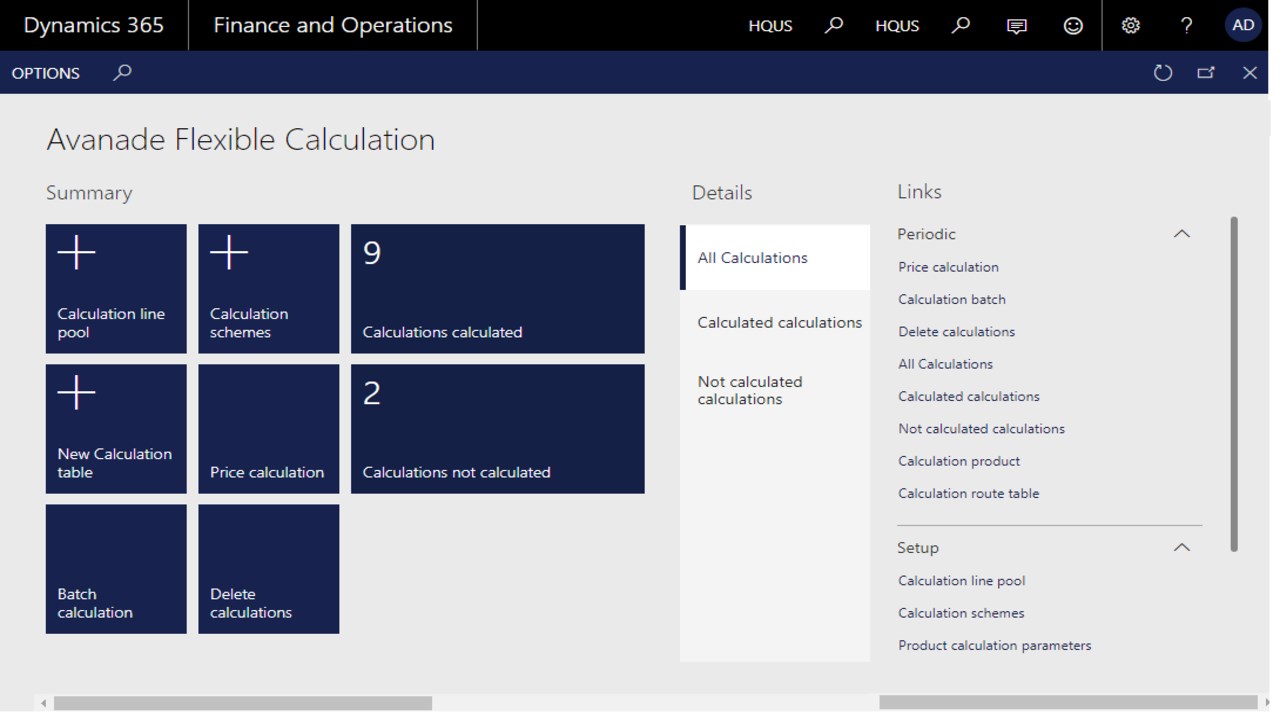Screen dimensions: 1280x720
Task: Open the OPTIONS menu
Action: point(46,73)
